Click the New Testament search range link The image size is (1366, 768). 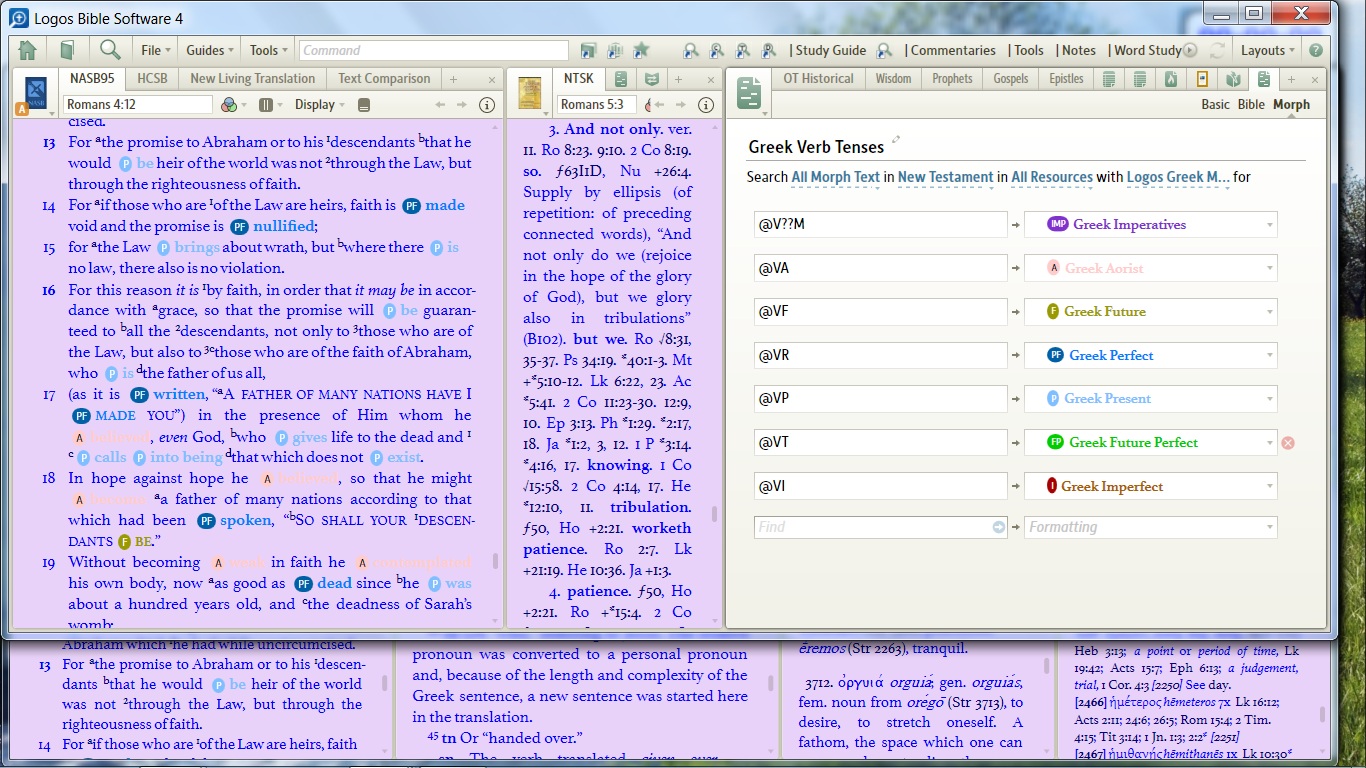pos(945,177)
